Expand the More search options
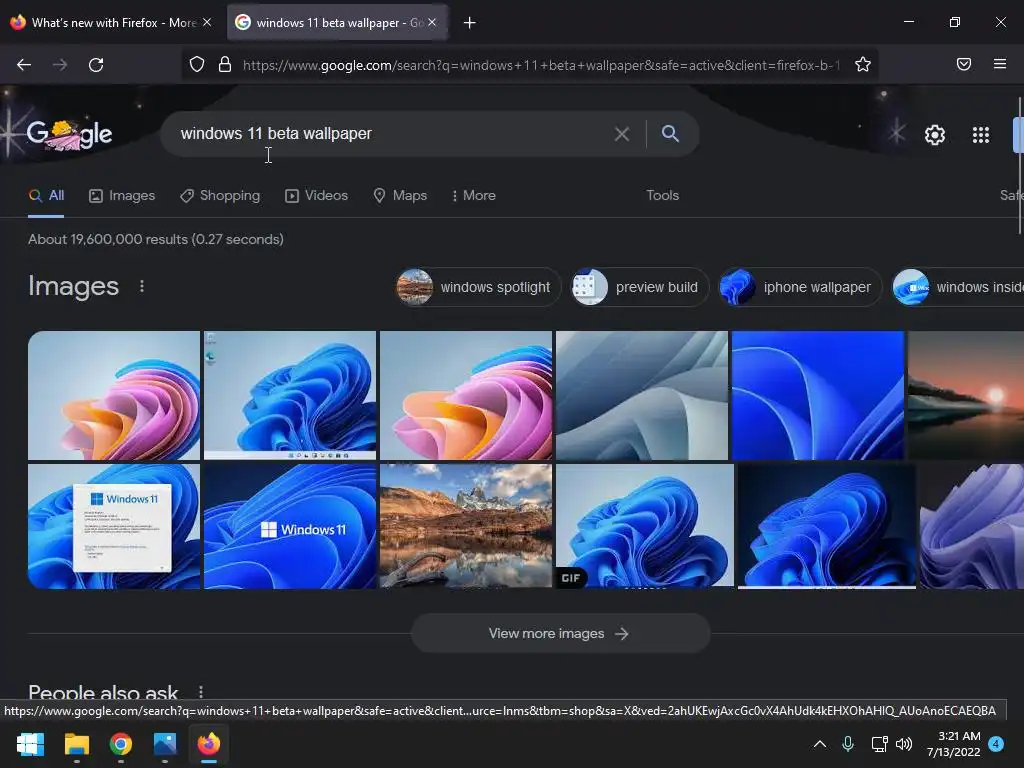 tap(473, 195)
